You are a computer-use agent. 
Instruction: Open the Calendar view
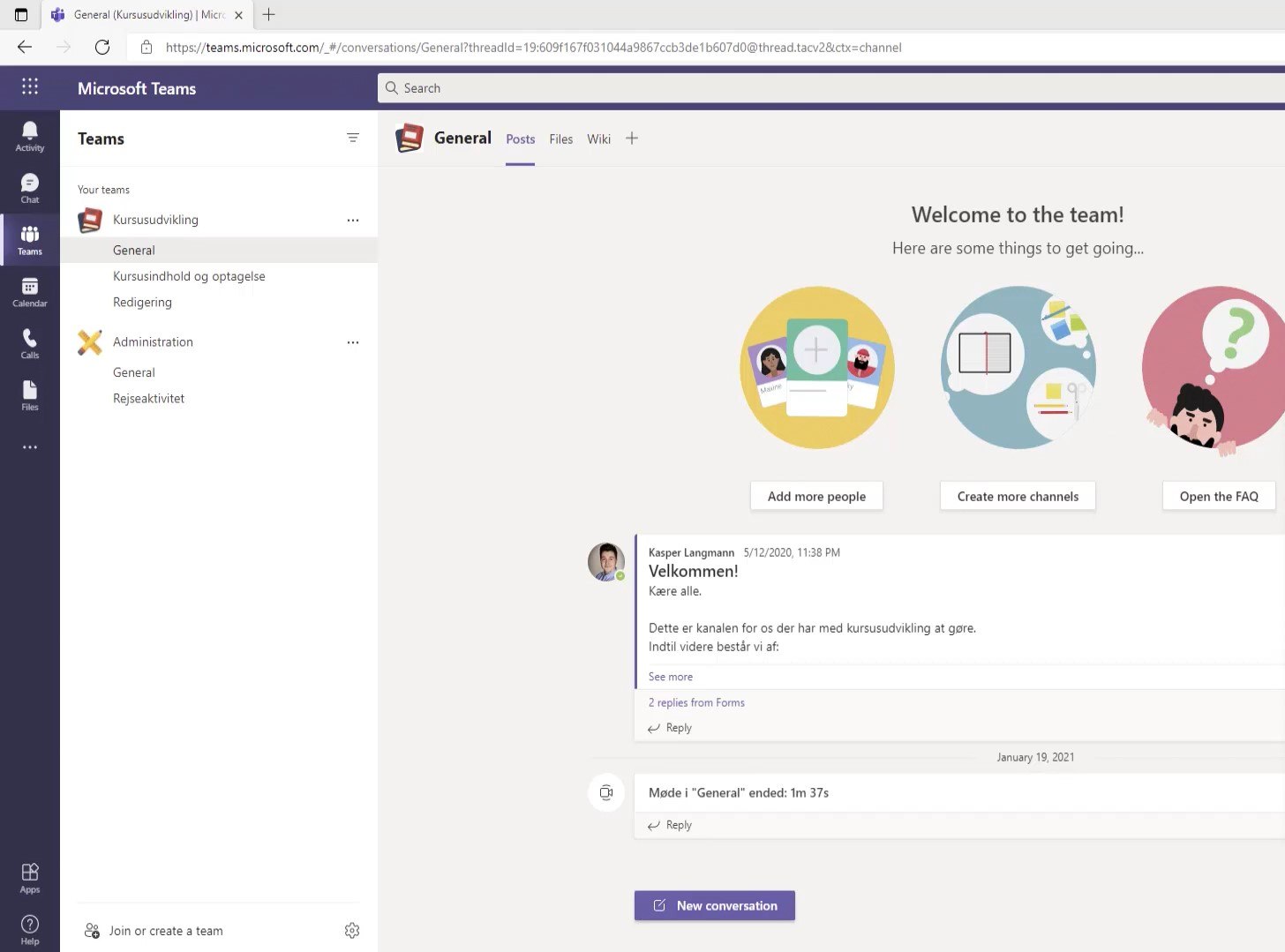[x=30, y=292]
